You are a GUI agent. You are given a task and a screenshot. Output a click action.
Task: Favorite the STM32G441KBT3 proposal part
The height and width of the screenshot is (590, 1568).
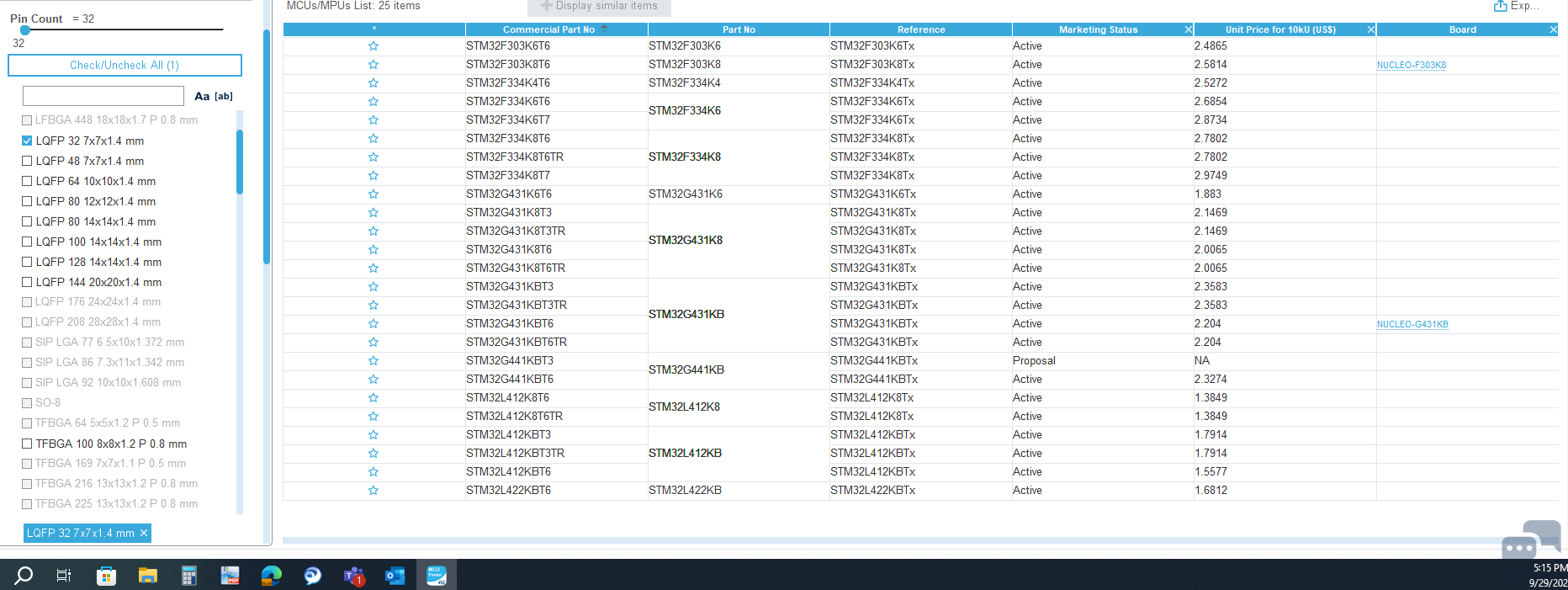pos(373,361)
